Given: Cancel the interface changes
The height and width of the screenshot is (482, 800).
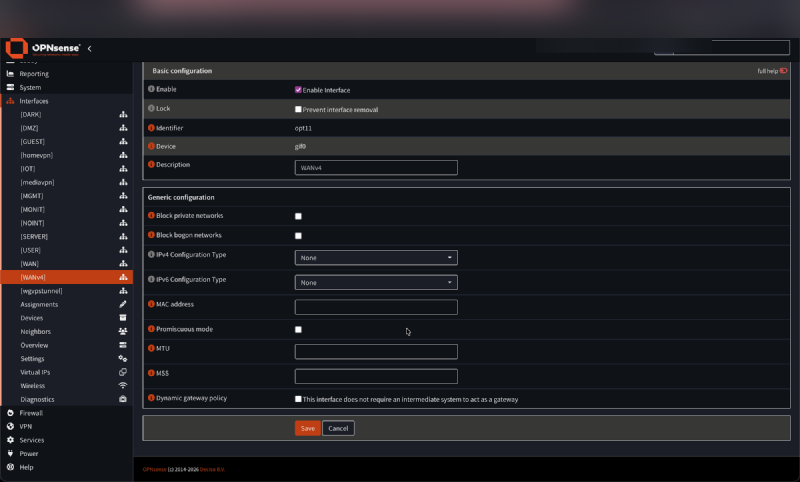Looking at the screenshot, I should [338, 428].
